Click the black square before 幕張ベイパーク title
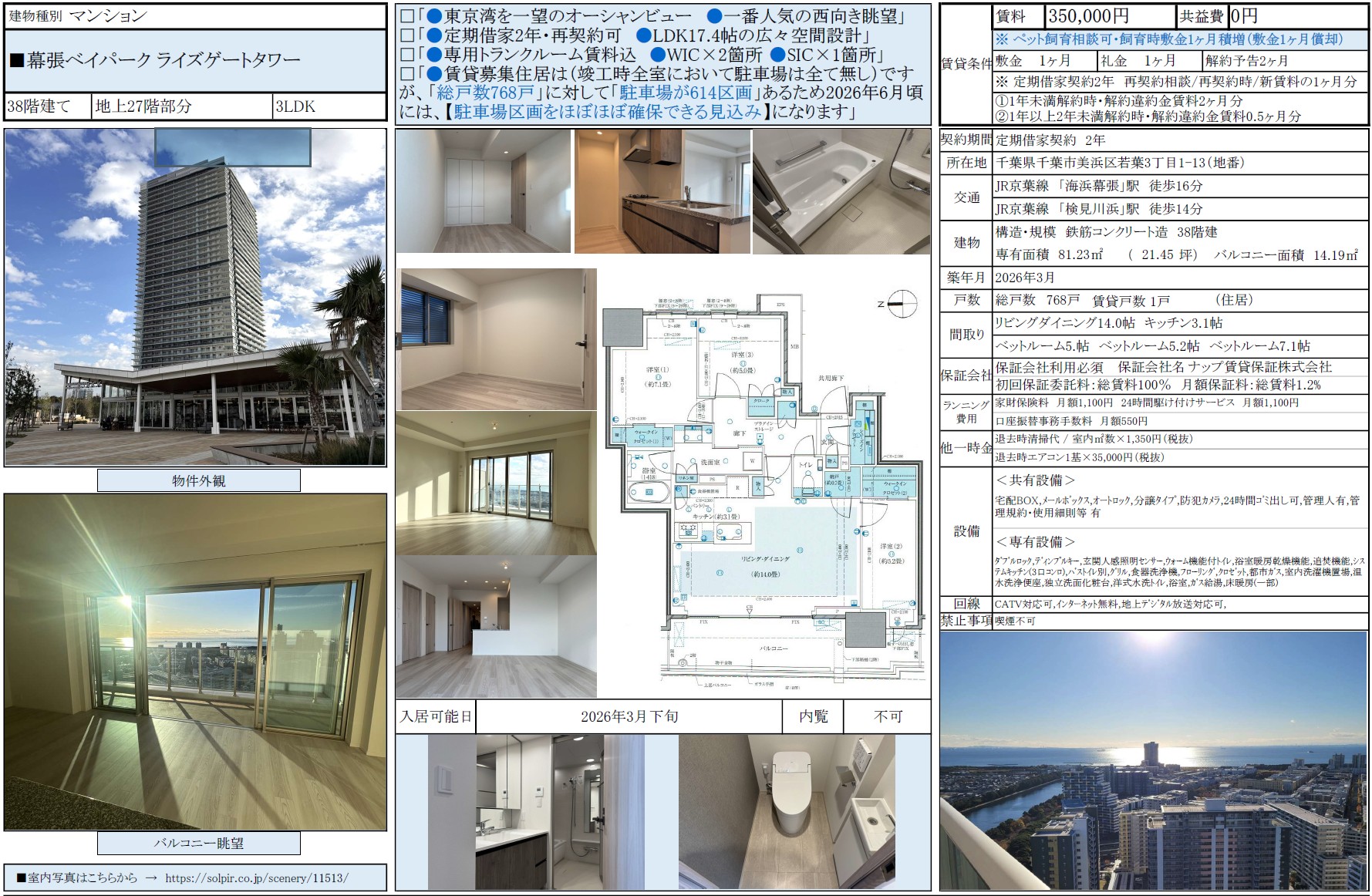Screen dimensions: 1372x896 (x=16, y=61)
